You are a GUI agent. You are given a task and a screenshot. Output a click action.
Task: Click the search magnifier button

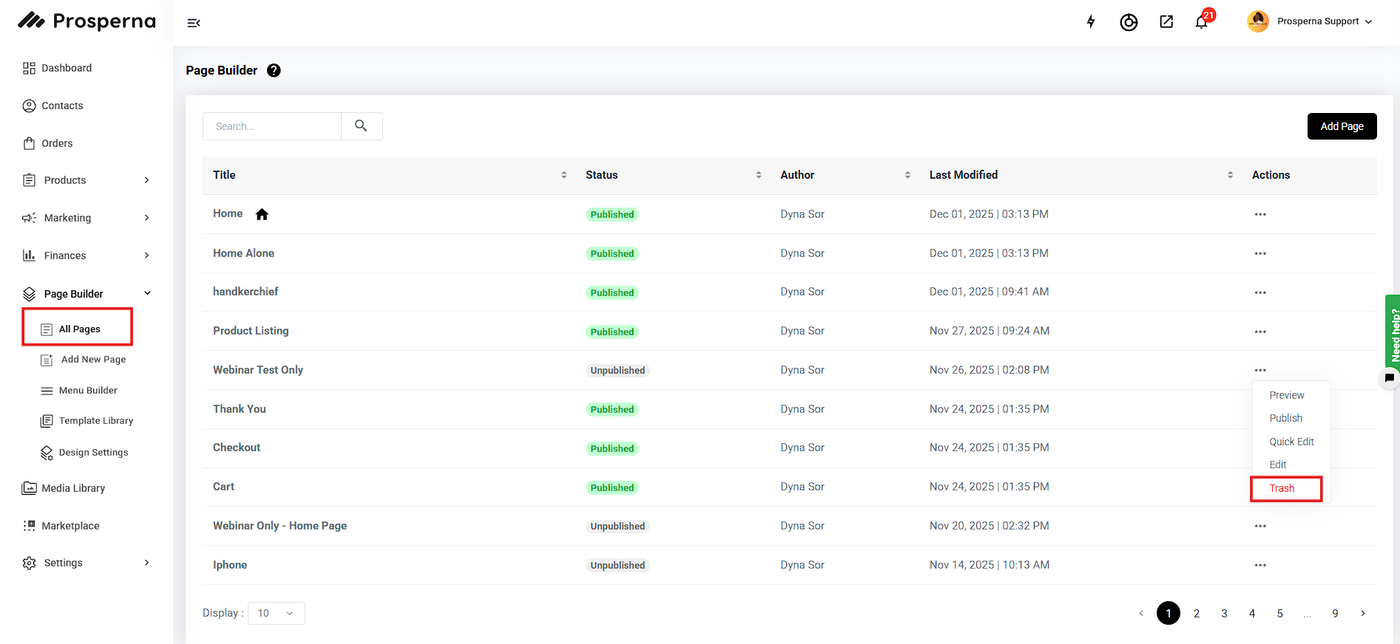coord(361,126)
